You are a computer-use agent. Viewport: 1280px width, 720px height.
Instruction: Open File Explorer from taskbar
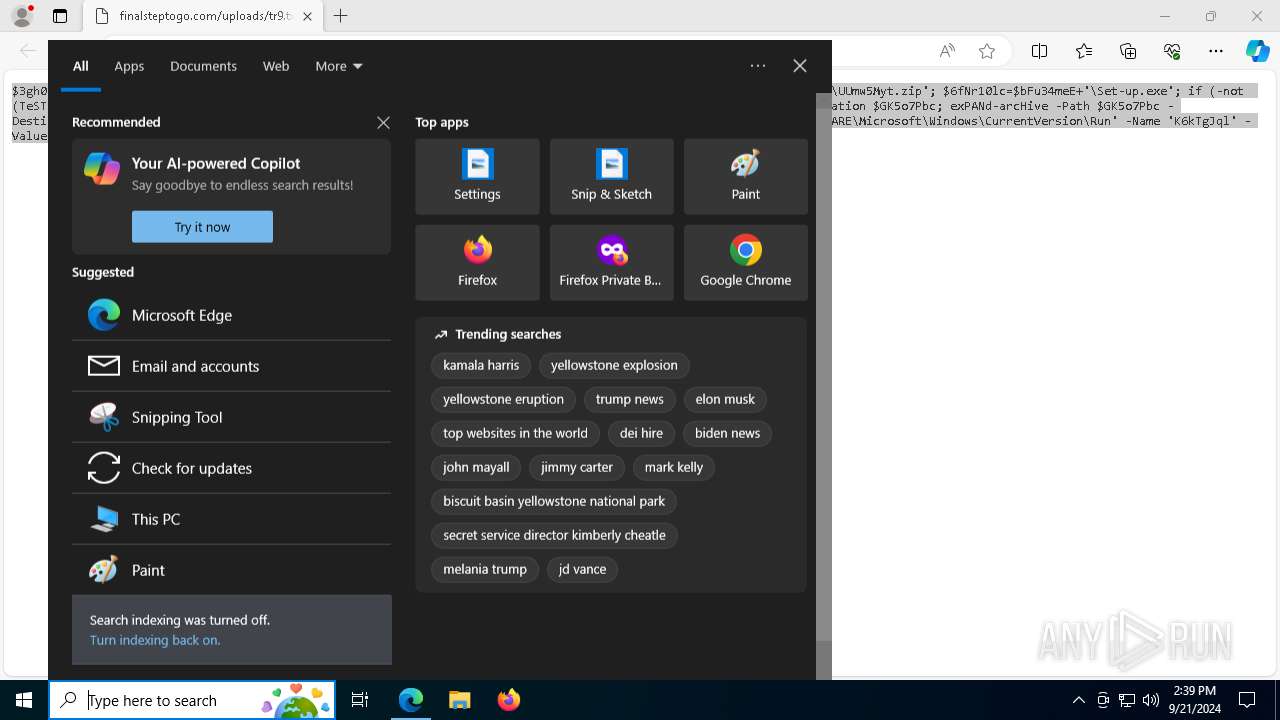pyautogui.click(x=460, y=700)
